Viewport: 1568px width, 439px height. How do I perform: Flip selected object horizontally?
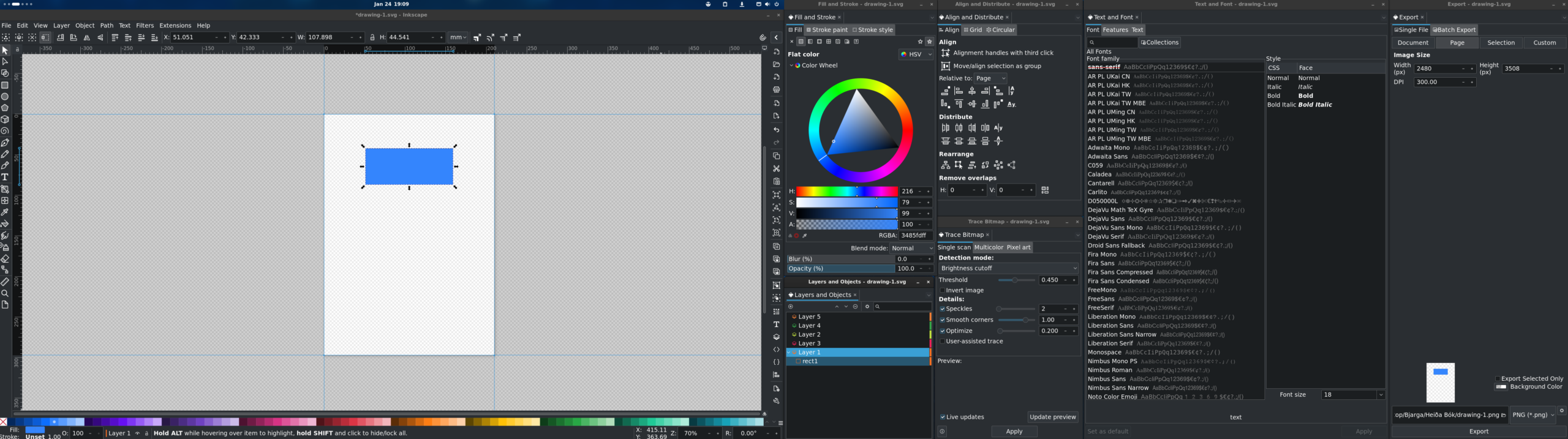point(87,37)
